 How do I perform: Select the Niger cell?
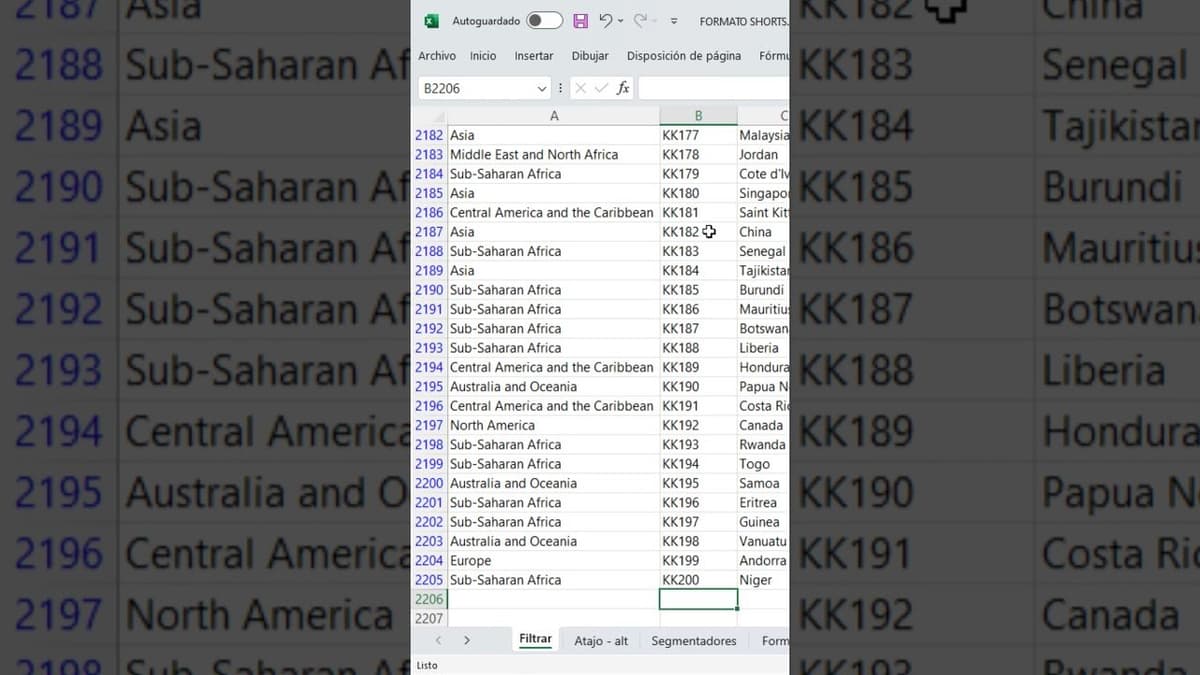[763, 580]
